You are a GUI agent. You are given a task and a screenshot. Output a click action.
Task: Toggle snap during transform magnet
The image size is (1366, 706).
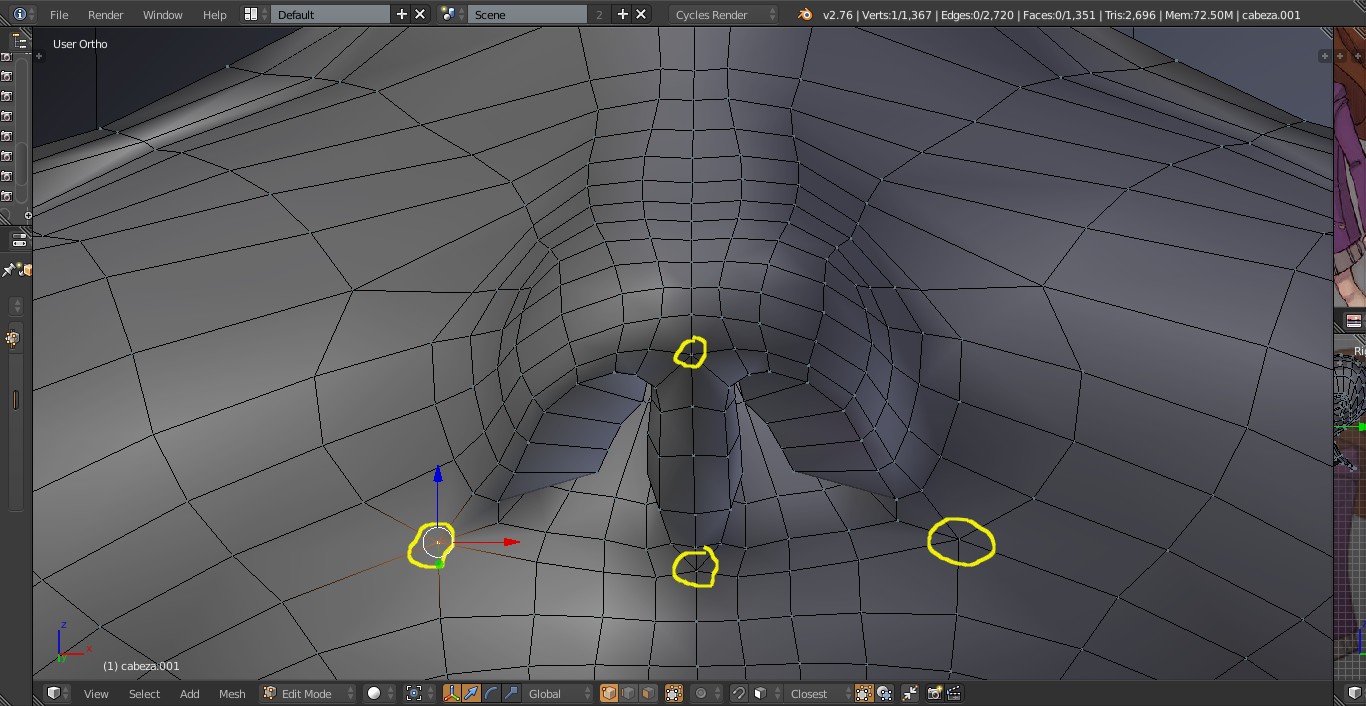[739, 693]
